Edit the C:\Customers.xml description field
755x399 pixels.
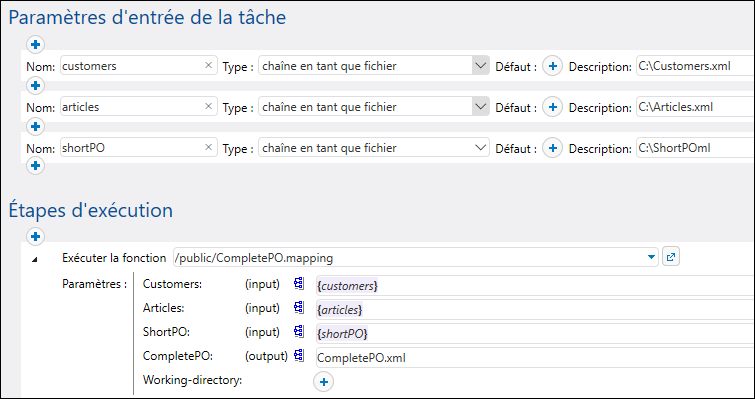tap(695, 66)
